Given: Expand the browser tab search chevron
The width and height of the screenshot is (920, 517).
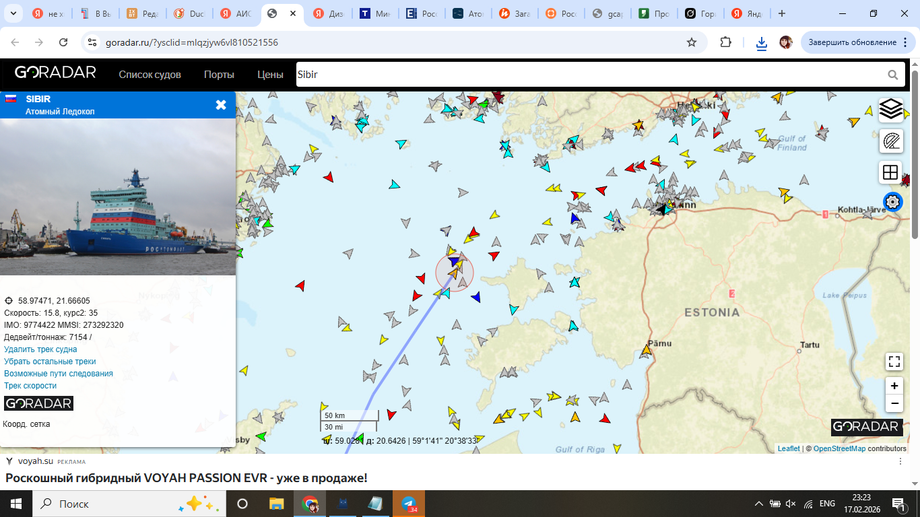Looking at the screenshot, I should pos(13,13).
